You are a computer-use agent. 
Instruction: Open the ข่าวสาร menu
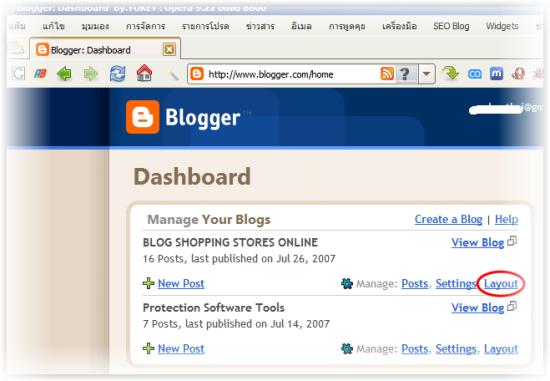point(260,26)
